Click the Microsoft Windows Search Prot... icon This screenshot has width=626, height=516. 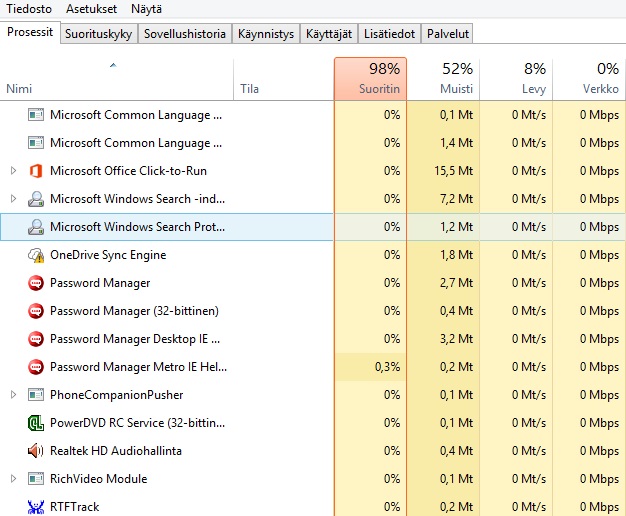pos(36,227)
